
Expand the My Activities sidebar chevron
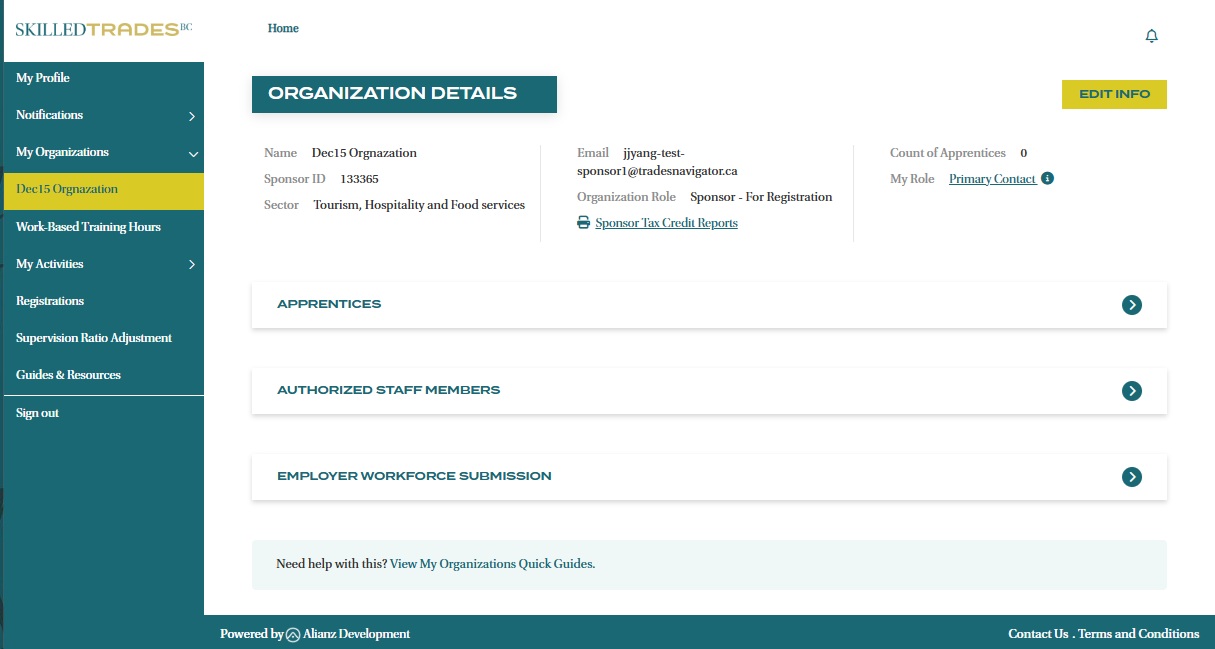(192, 265)
